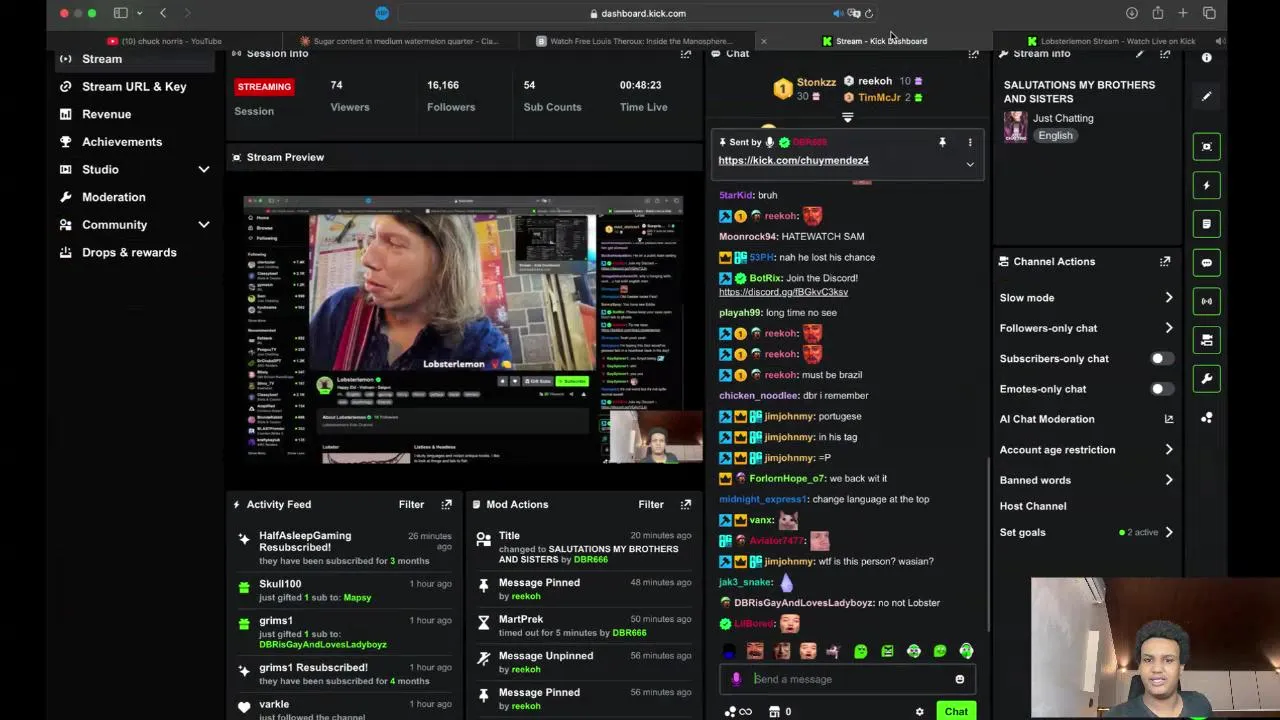Pop out the Channel Actions panel
The image size is (1280, 720).
1165,261
